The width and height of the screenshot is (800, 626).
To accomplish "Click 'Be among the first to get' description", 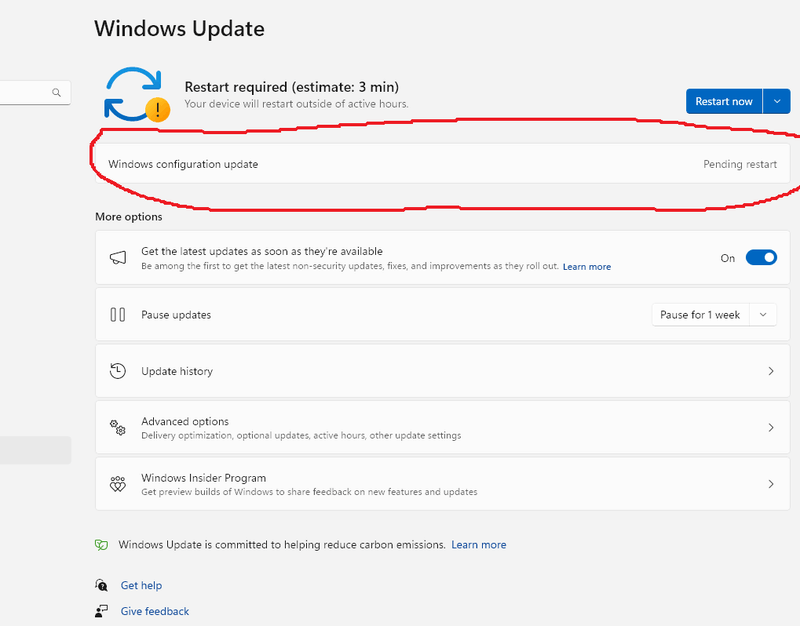I will pos(349,266).
